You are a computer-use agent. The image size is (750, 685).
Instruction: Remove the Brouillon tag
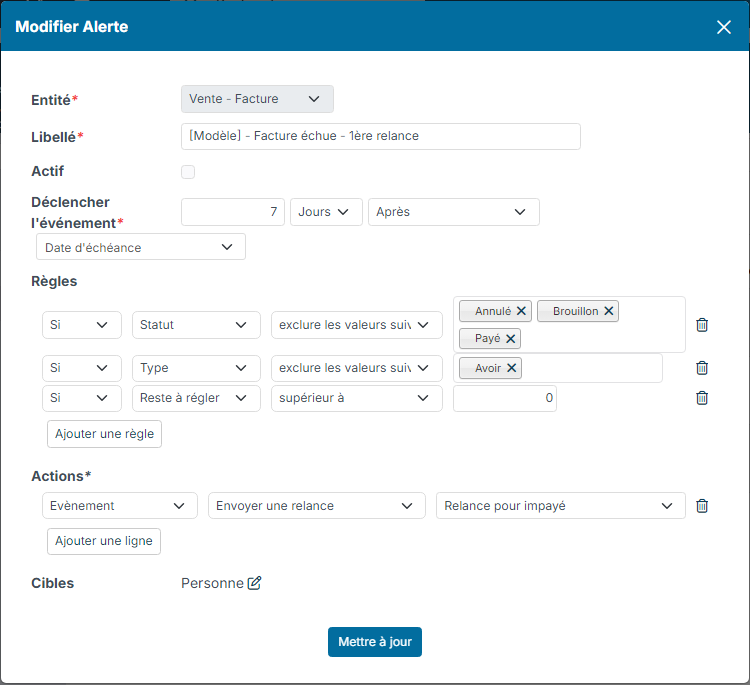[x=608, y=311]
